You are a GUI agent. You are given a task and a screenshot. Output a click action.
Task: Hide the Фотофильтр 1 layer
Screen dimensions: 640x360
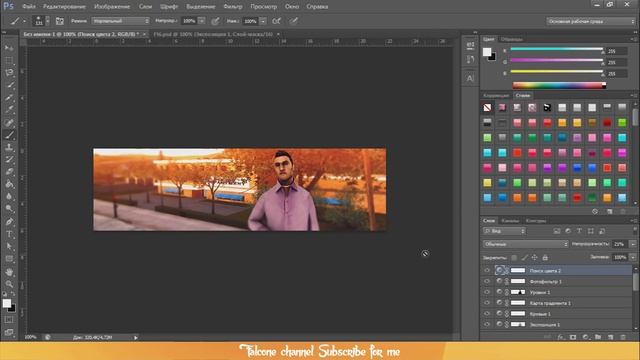point(487,281)
